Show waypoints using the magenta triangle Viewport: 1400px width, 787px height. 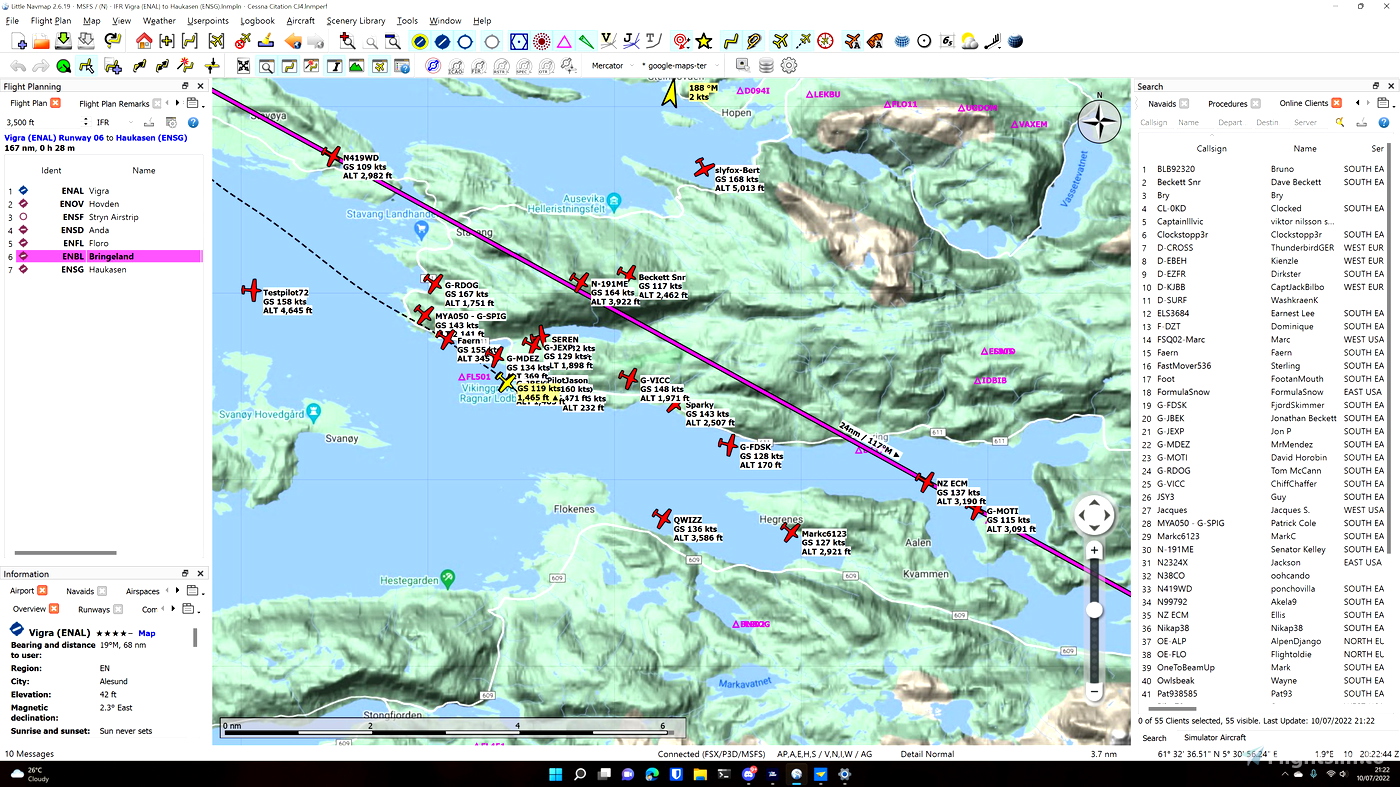tap(564, 41)
